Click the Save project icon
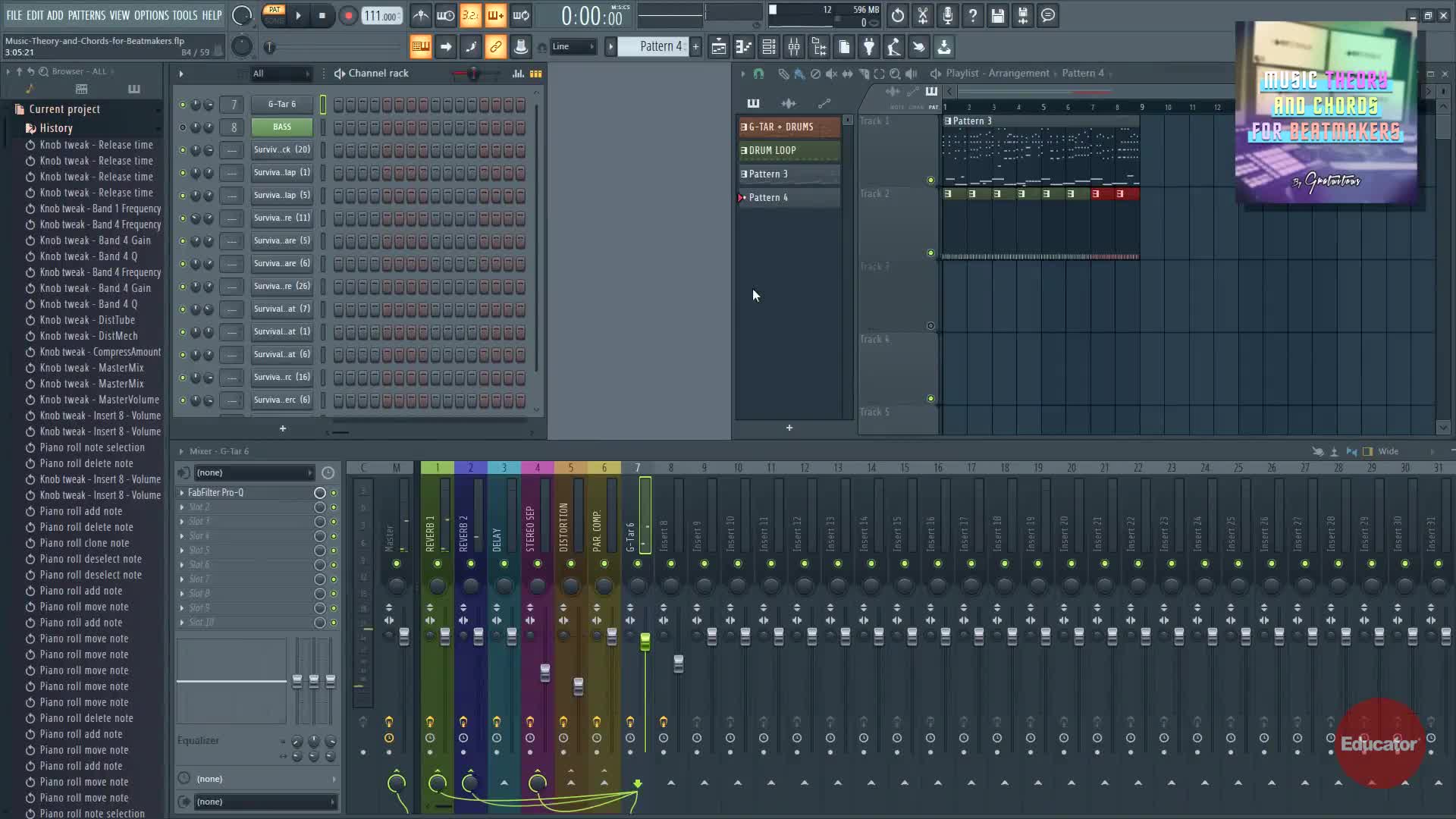This screenshot has width=1456, height=819. [998, 16]
